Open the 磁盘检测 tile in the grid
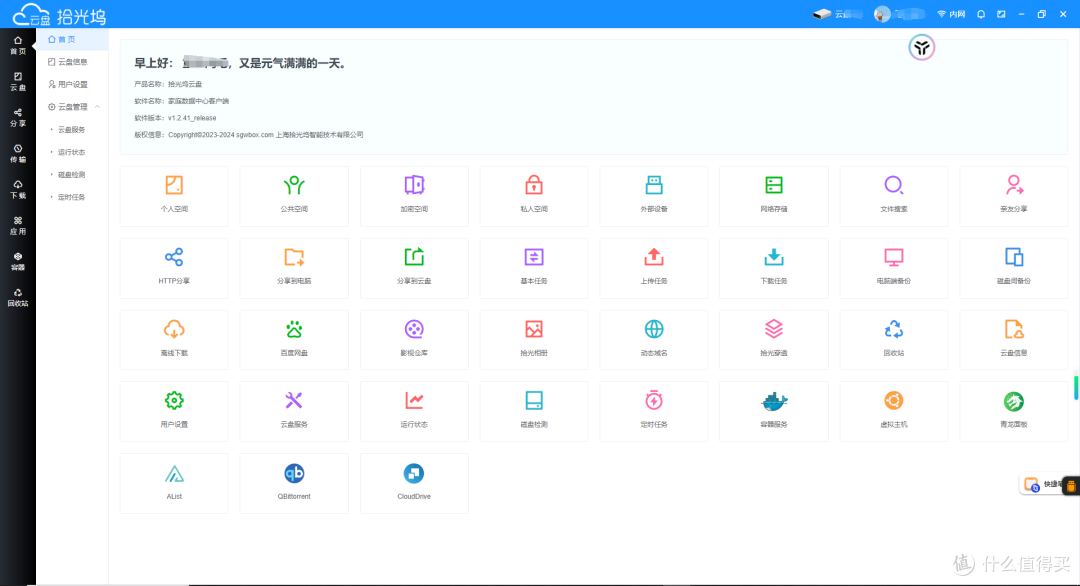 [x=534, y=411]
